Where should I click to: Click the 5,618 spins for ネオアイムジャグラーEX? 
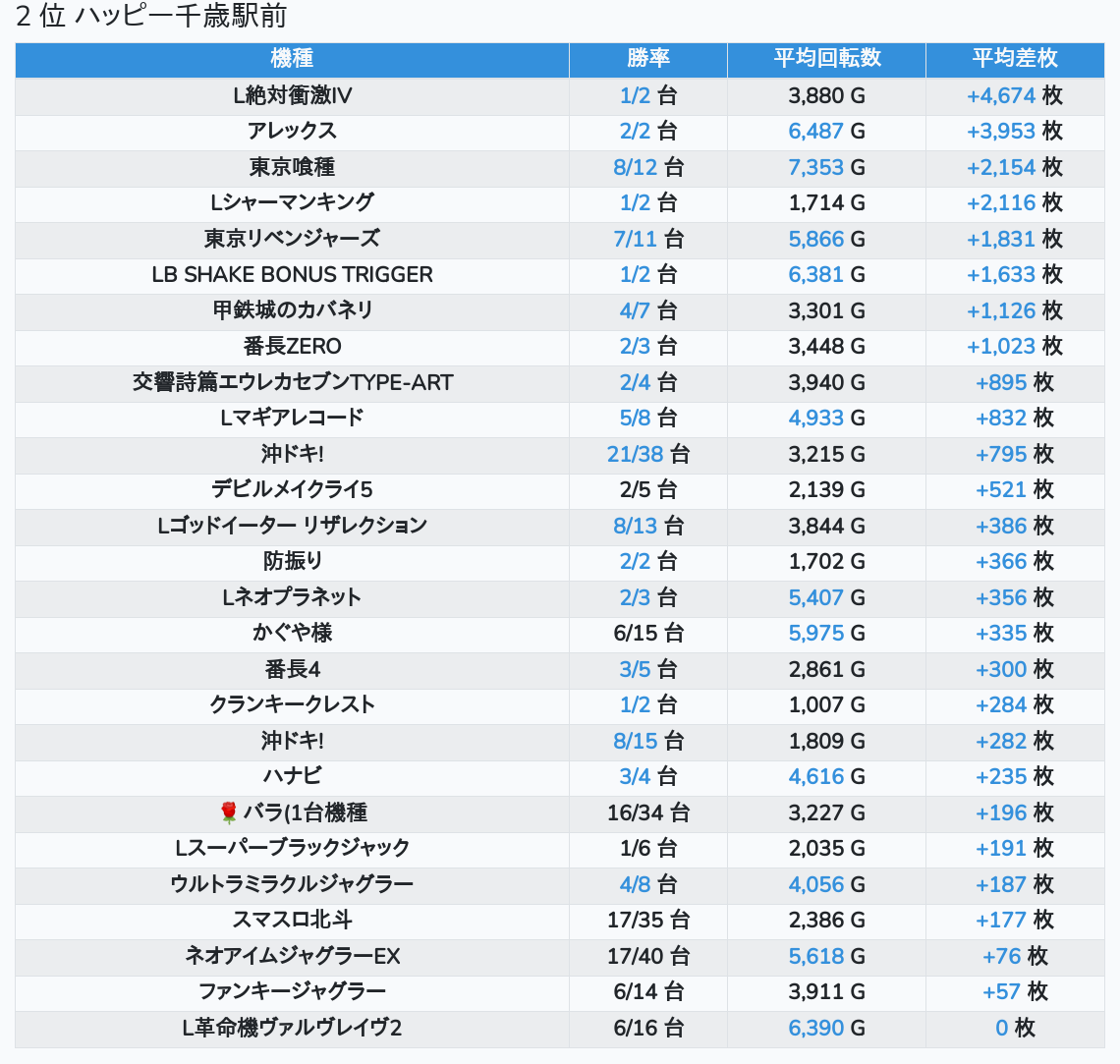coord(815,956)
